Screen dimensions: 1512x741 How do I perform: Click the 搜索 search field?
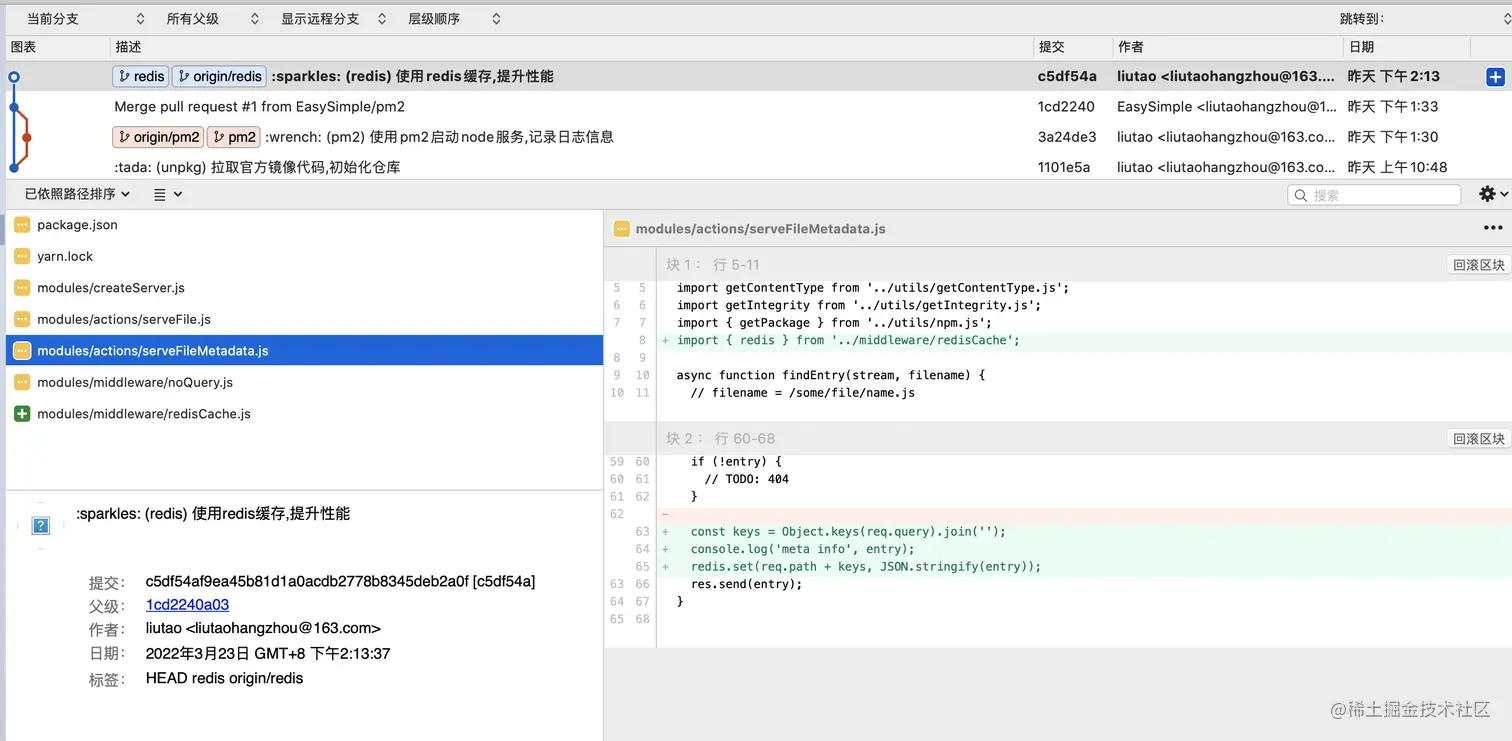pyautogui.click(x=1374, y=195)
